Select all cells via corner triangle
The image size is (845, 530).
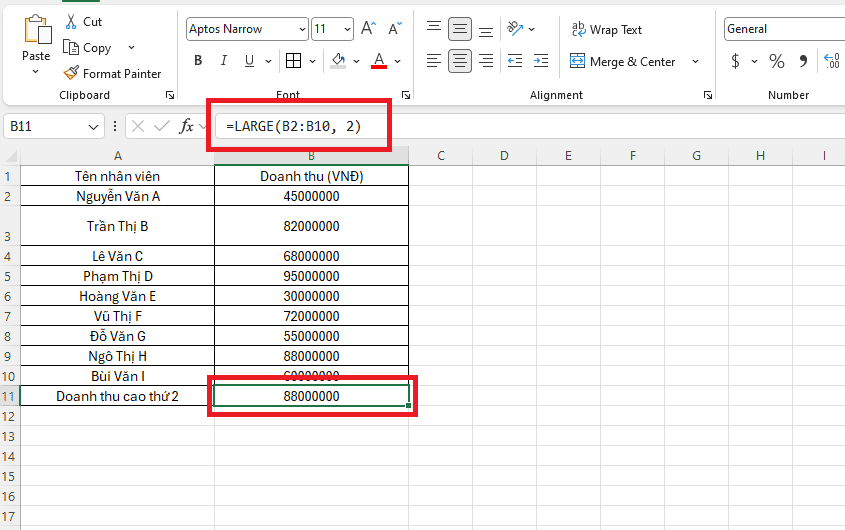click(11, 156)
